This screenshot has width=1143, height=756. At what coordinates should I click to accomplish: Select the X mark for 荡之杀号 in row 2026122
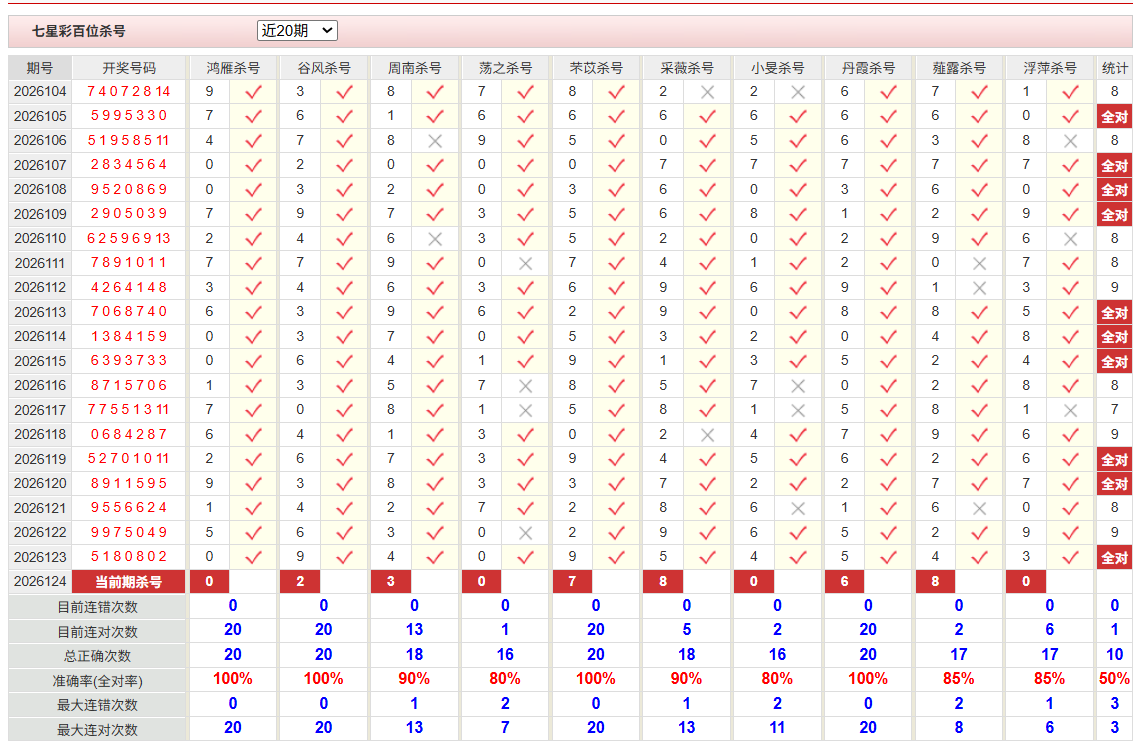pyautogui.click(x=526, y=533)
